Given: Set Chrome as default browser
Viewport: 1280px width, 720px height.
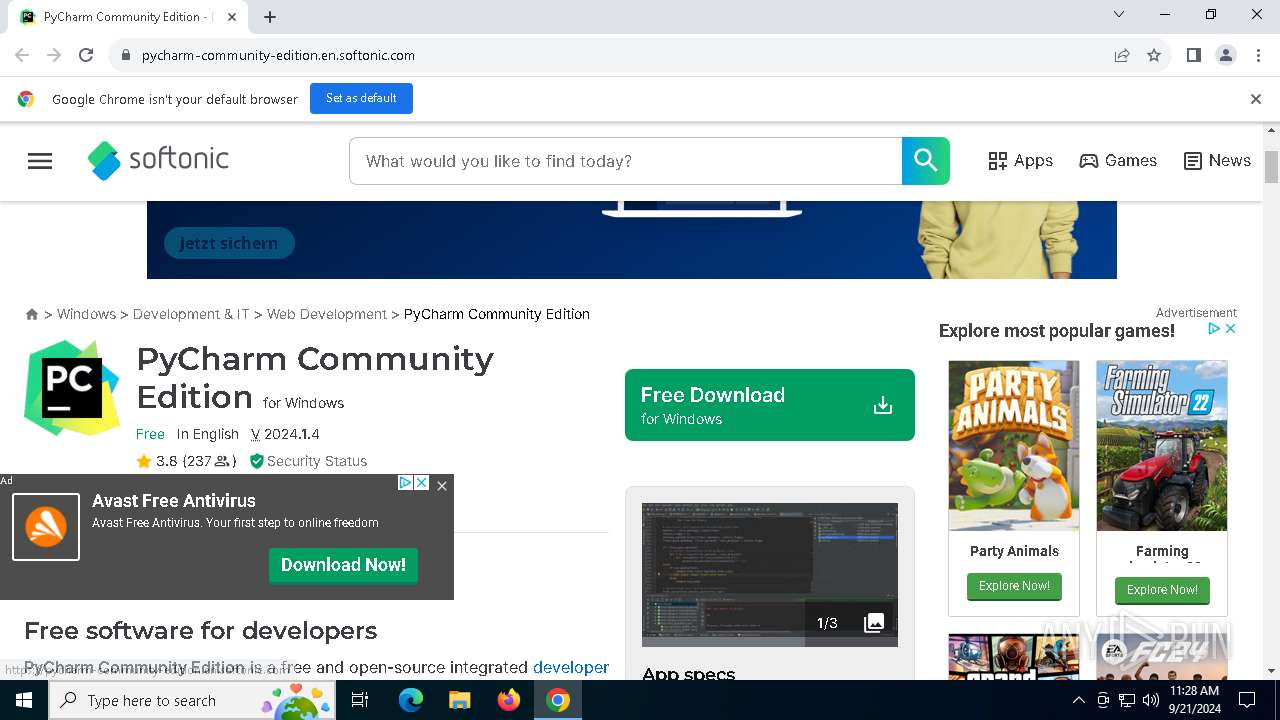Looking at the screenshot, I should click(361, 98).
